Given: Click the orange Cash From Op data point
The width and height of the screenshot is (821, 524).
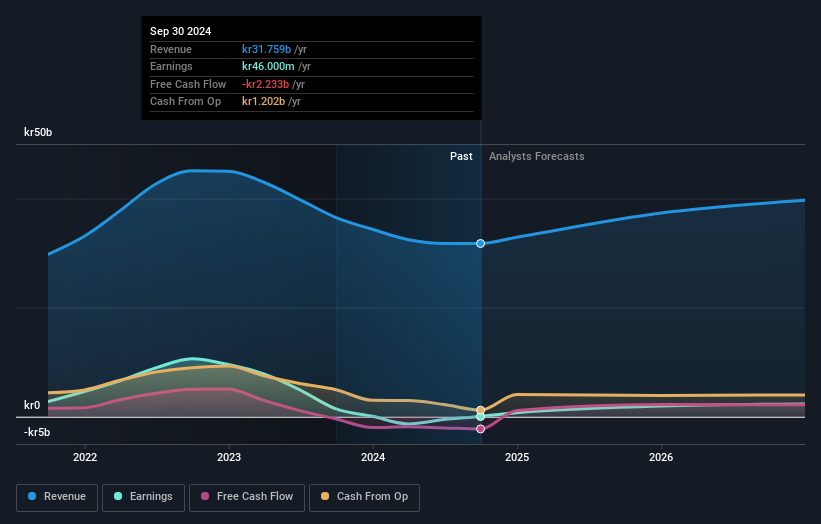Looking at the screenshot, I should click(x=480, y=410).
